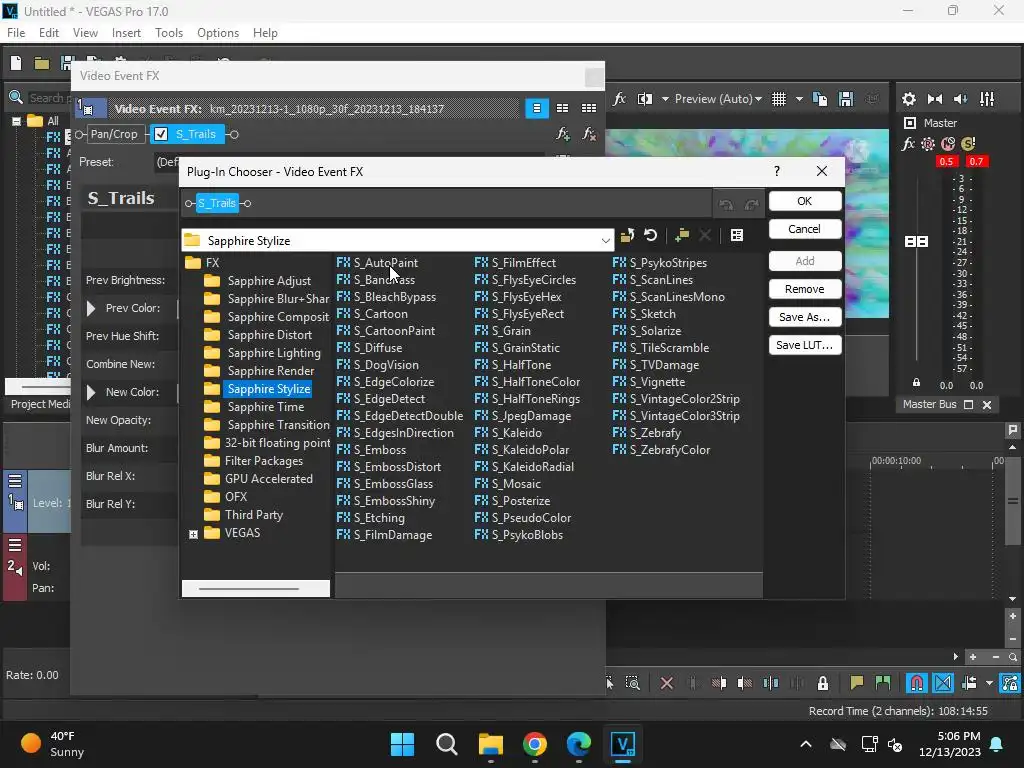The width and height of the screenshot is (1024, 768).
Task: Choose the S_Cartoon effect
Action: point(380,314)
